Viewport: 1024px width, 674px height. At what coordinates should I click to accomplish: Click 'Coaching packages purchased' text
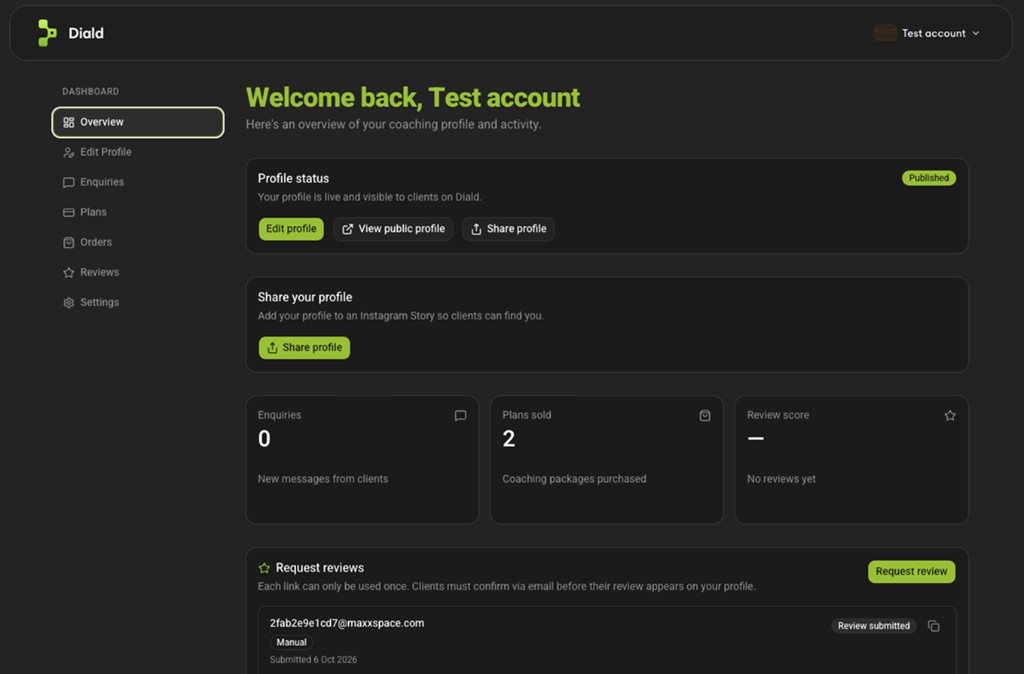574,479
